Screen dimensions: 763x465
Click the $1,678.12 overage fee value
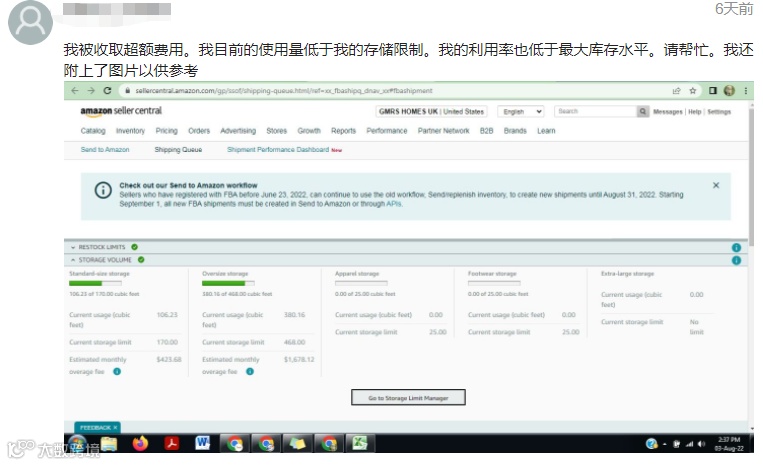pos(299,359)
